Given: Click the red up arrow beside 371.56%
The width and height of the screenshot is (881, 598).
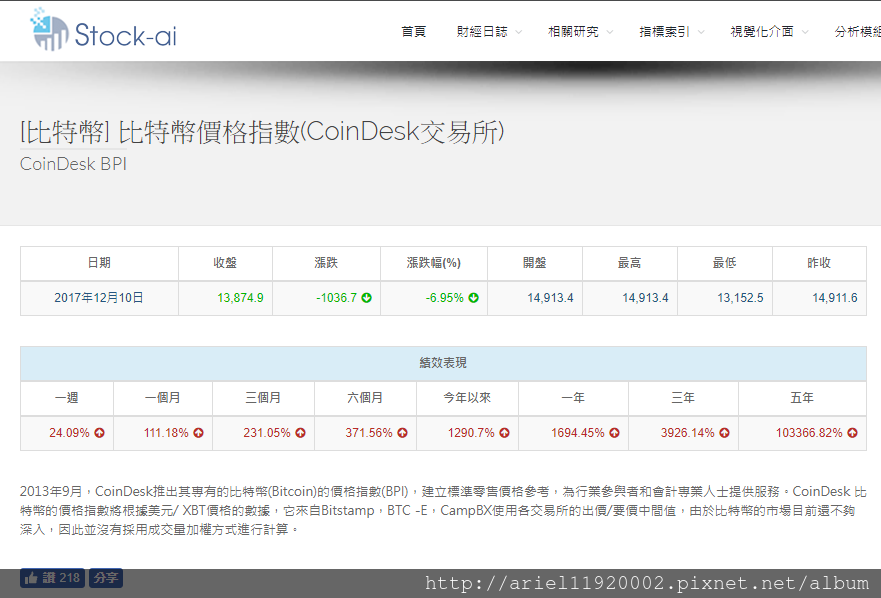Looking at the screenshot, I should pos(402,433).
